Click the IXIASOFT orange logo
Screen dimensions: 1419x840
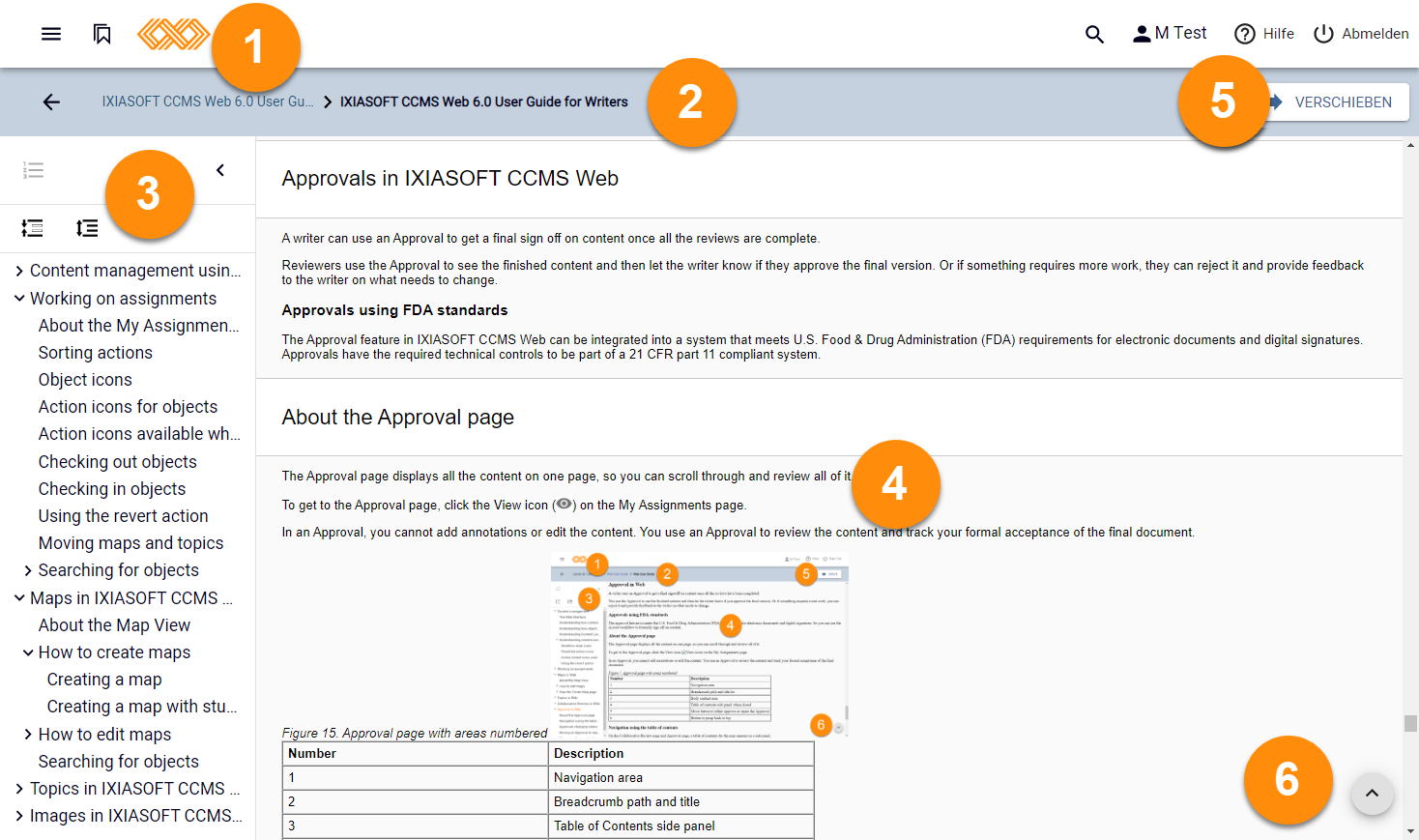click(x=173, y=34)
